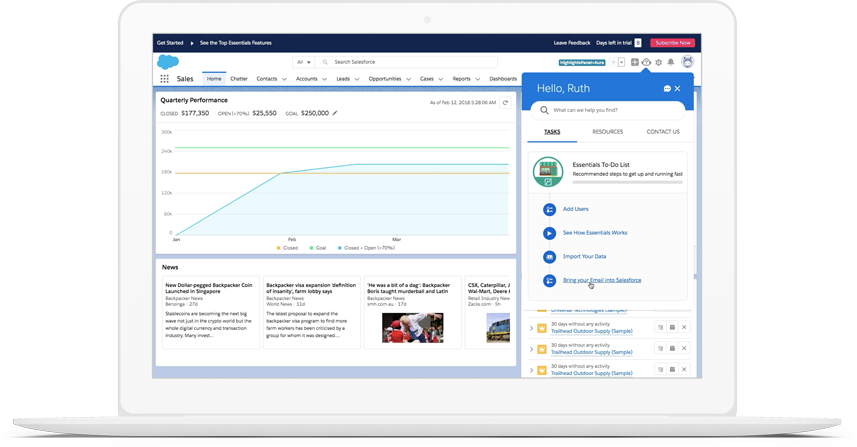This screenshot has height=447, width=857.
Task: Click the HighlightsPanel+Aura badge
Action: 582,62
